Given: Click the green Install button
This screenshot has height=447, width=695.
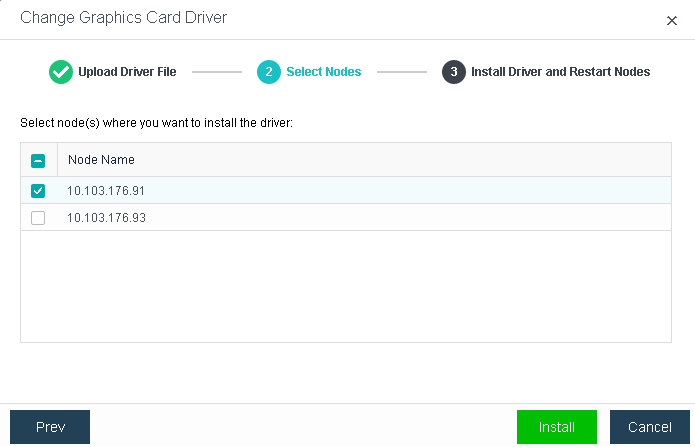Looking at the screenshot, I should [x=556, y=427].
